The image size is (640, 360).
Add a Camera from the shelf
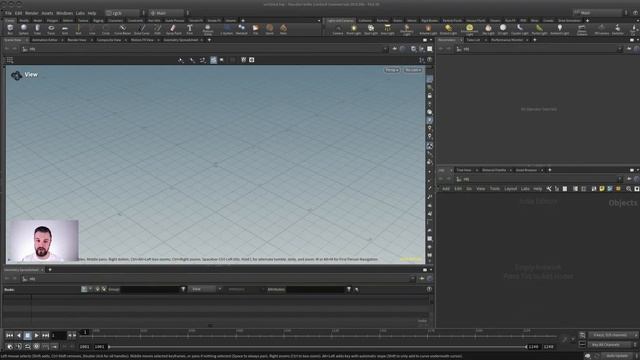(338, 29)
